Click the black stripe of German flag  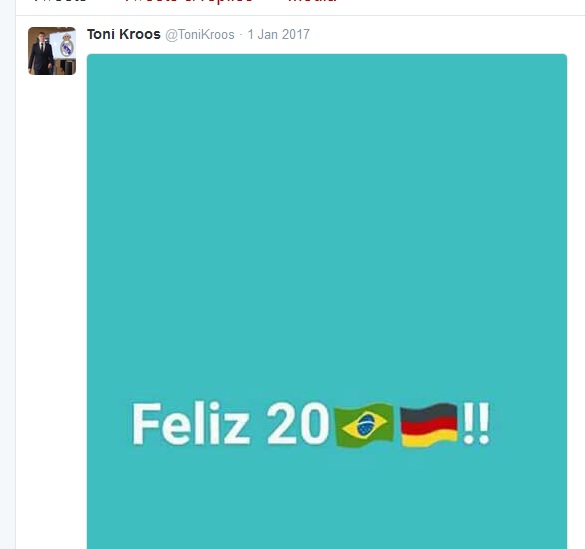coord(429,411)
